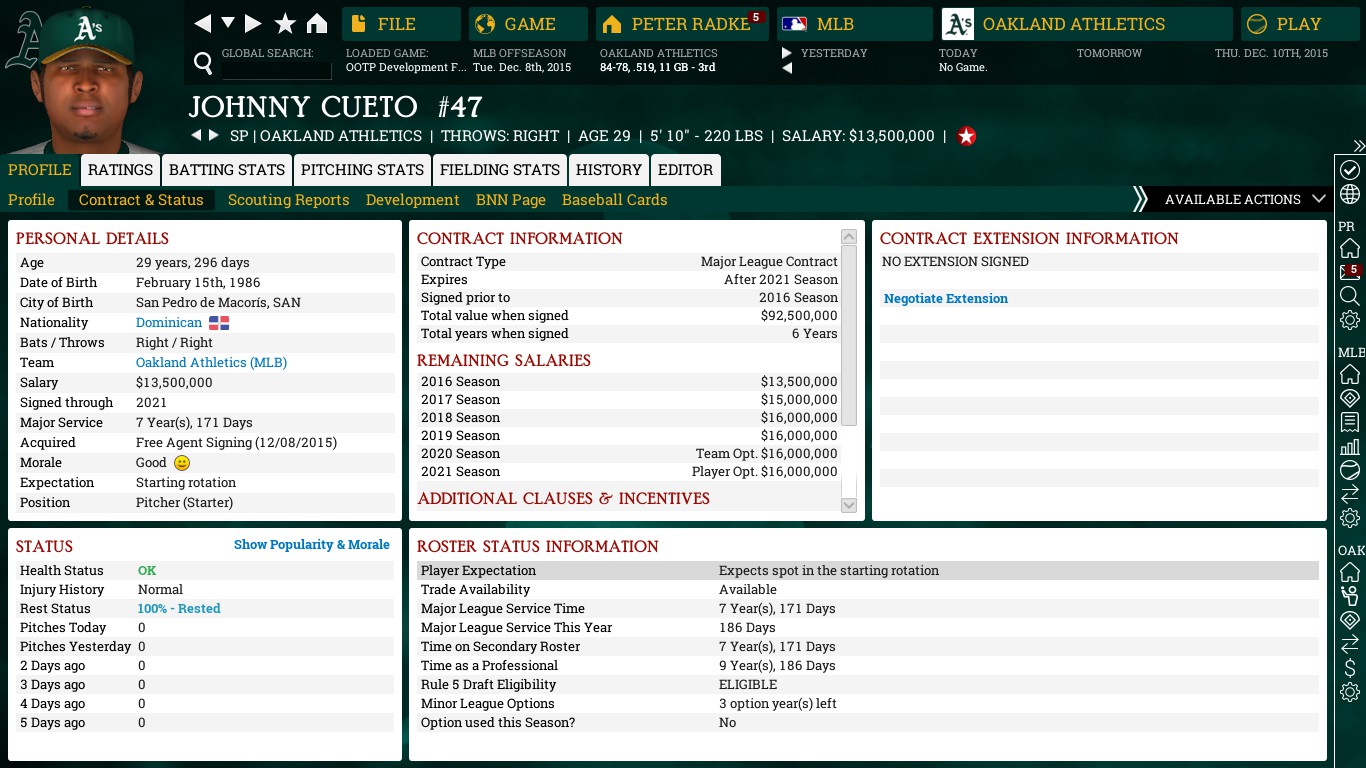The height and width of the screenshot is (768, 1366).
Task: Click the back arrow below the Yesterday arrow
Action: click(787, 68)
